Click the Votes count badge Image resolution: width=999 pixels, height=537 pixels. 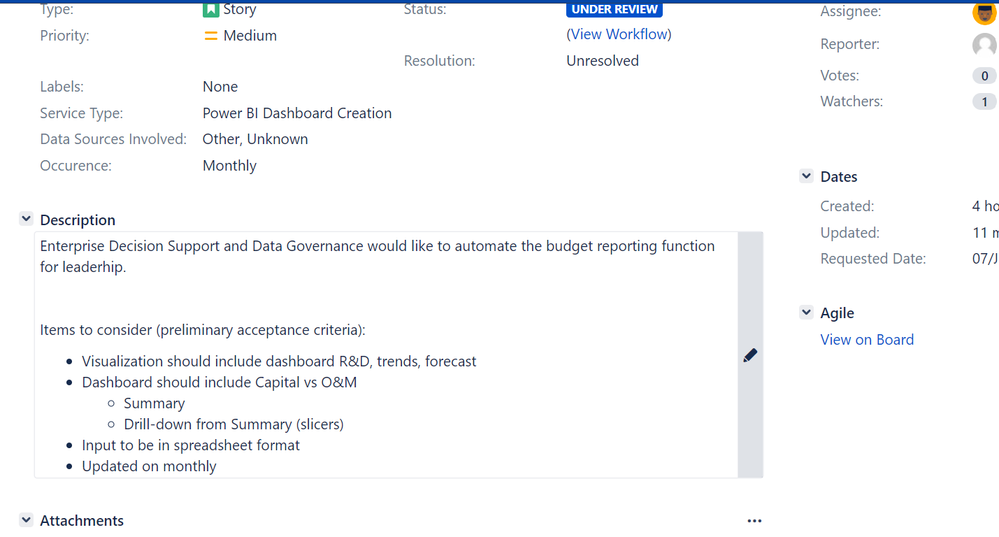984,76
